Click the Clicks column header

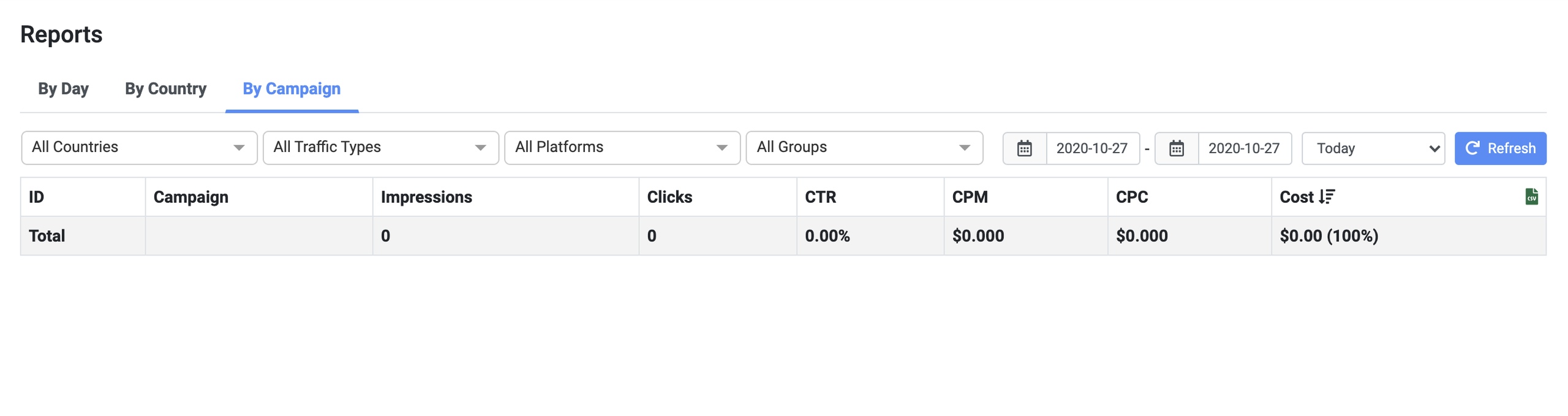click(x=669, y=197)
